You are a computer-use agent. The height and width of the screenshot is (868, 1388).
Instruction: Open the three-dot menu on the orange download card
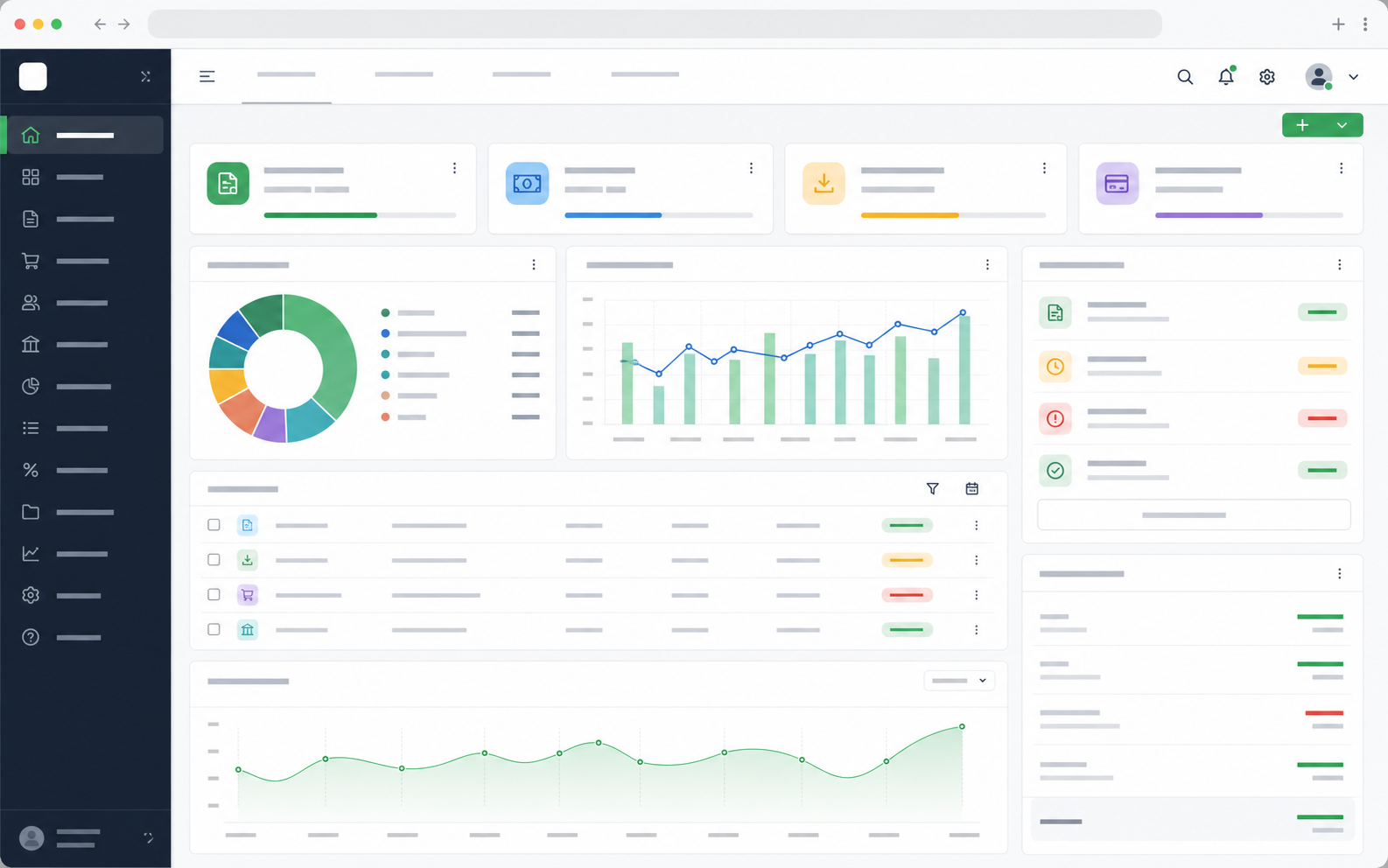click(1044, 168)
